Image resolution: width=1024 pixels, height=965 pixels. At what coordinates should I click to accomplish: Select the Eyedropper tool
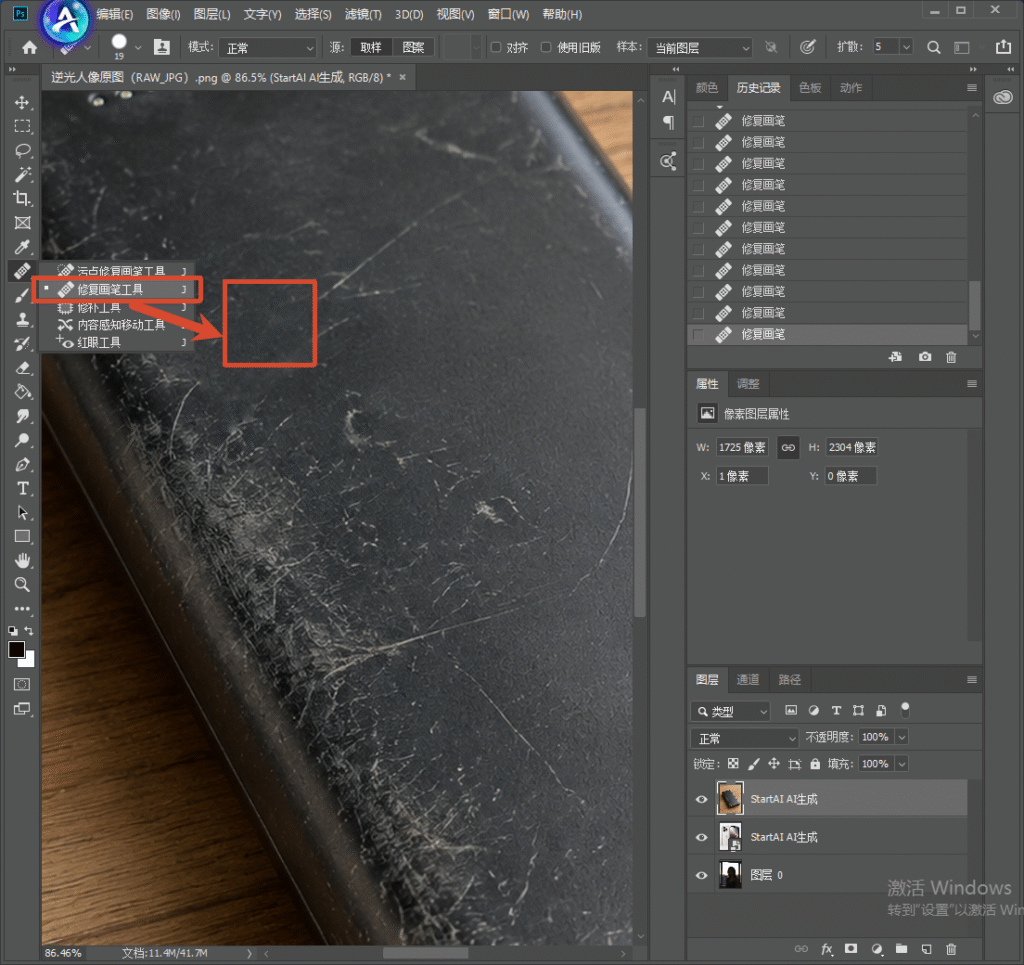pyautogui.click(x=22, y=247)
